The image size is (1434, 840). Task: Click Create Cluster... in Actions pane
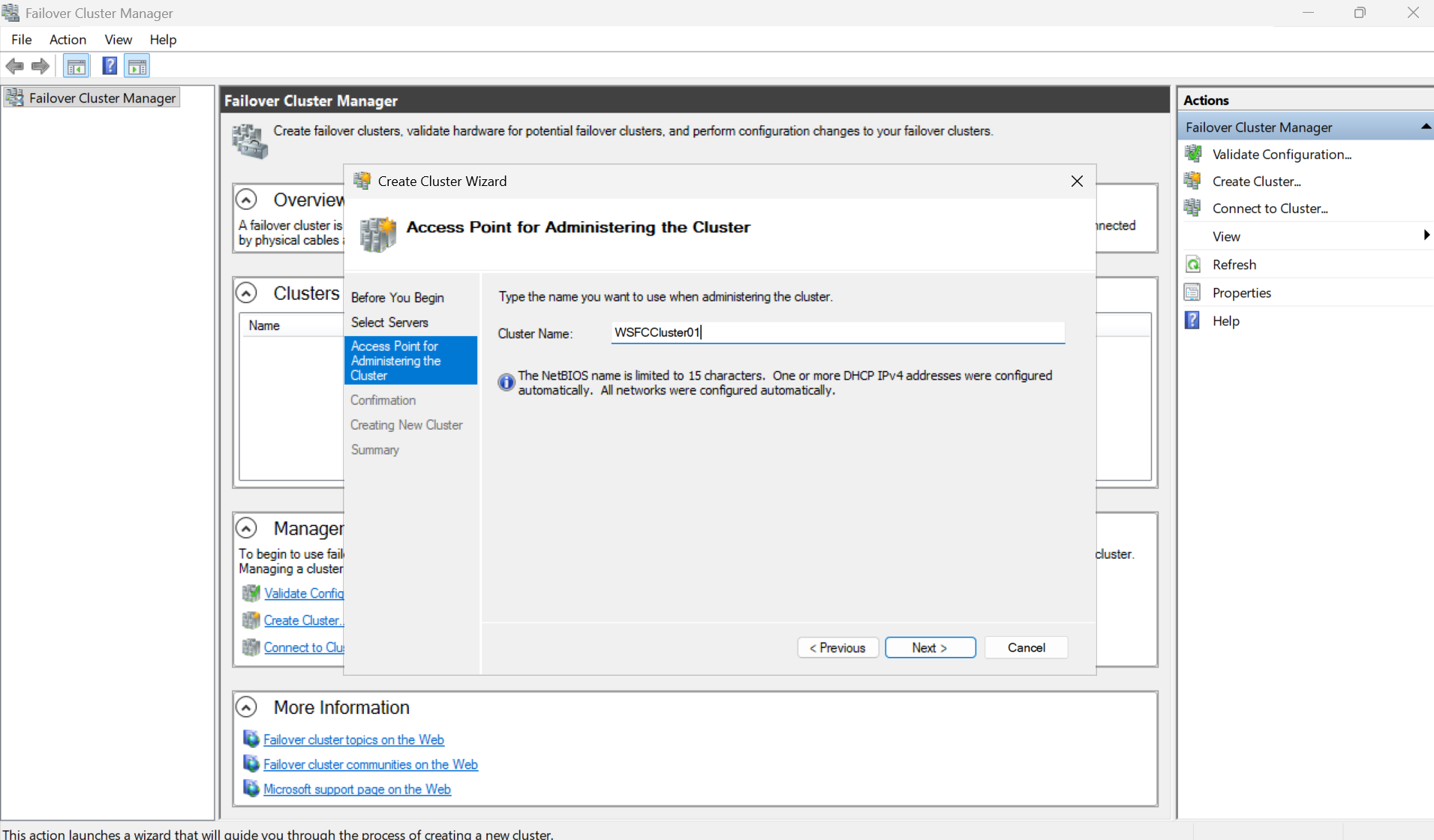1257,181
